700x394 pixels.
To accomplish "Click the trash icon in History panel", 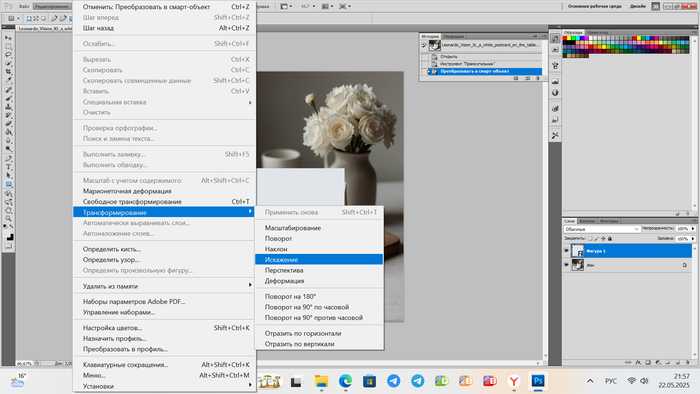I will click(538, 78).
